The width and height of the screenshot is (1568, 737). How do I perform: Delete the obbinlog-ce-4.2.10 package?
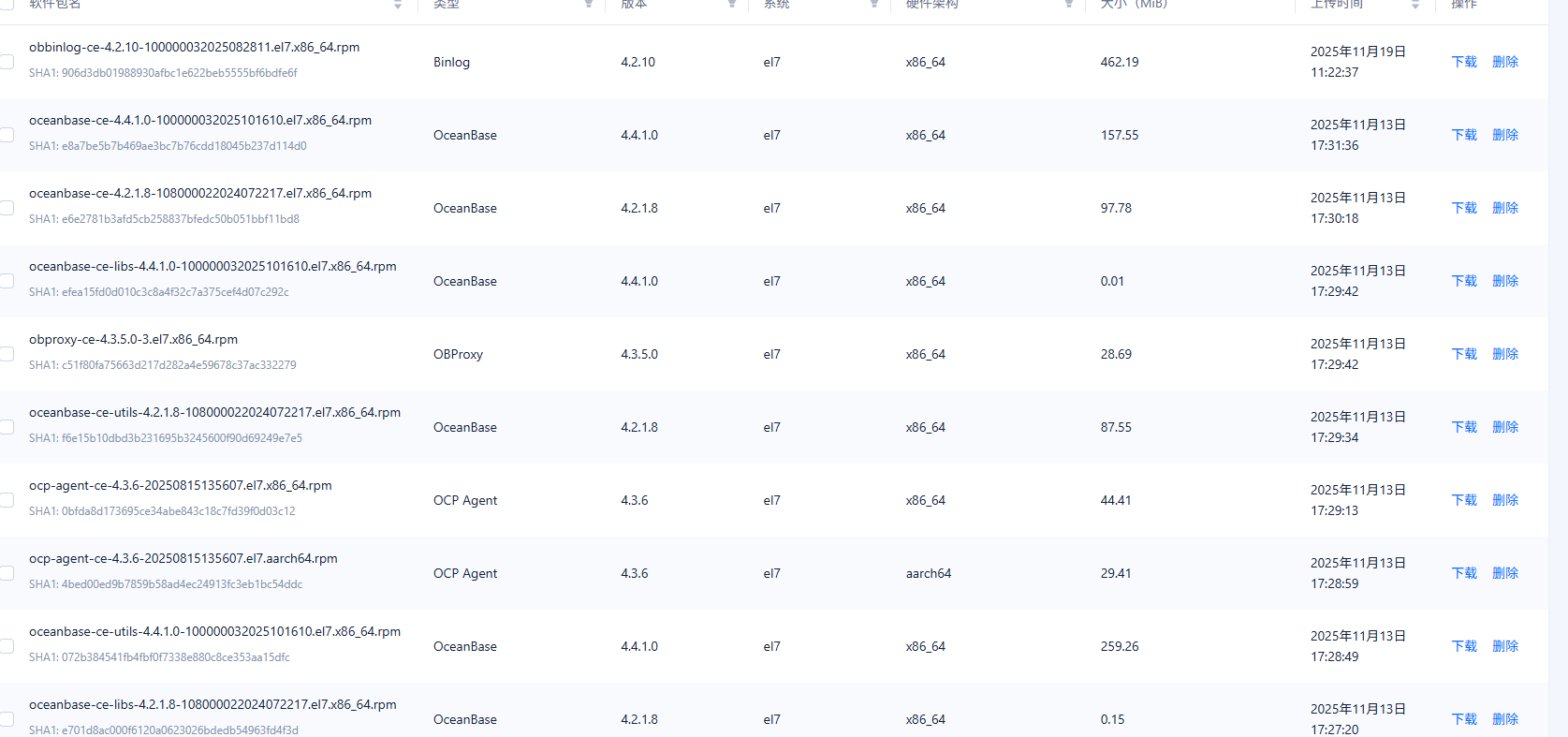(x=1504, y=62)
